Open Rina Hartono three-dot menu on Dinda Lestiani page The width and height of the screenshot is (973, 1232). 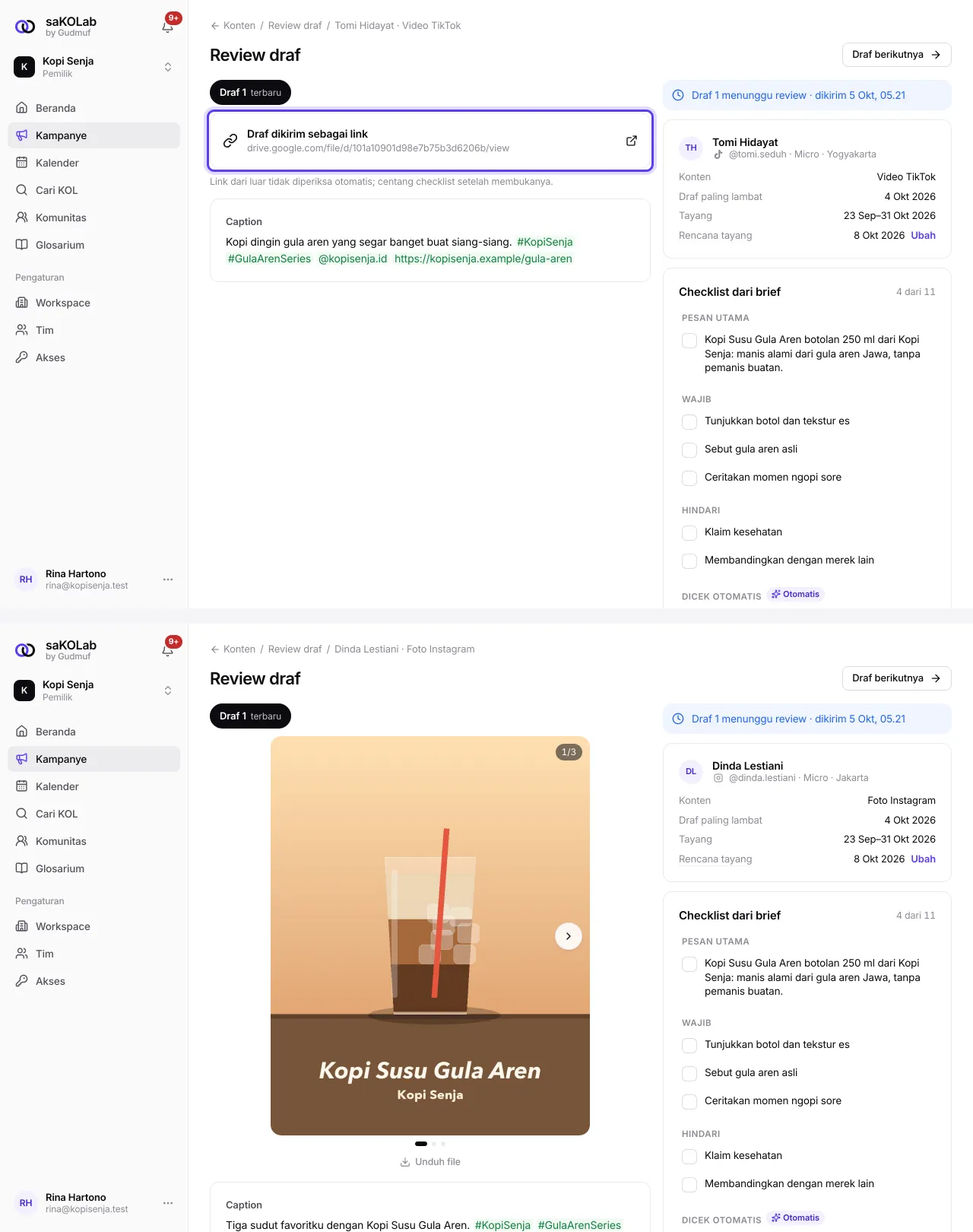pyautogui.click(x=168, y=1203)
